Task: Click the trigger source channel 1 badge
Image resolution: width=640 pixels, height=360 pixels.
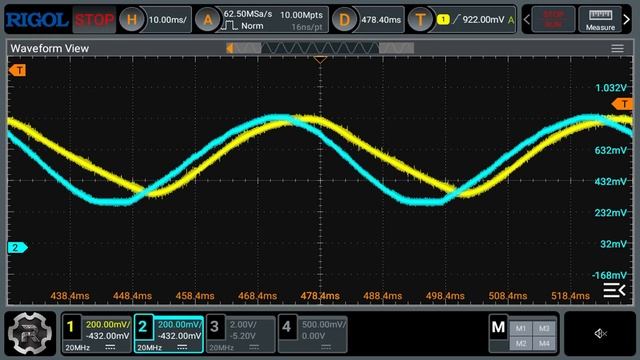Action: [x=443, y=19]
